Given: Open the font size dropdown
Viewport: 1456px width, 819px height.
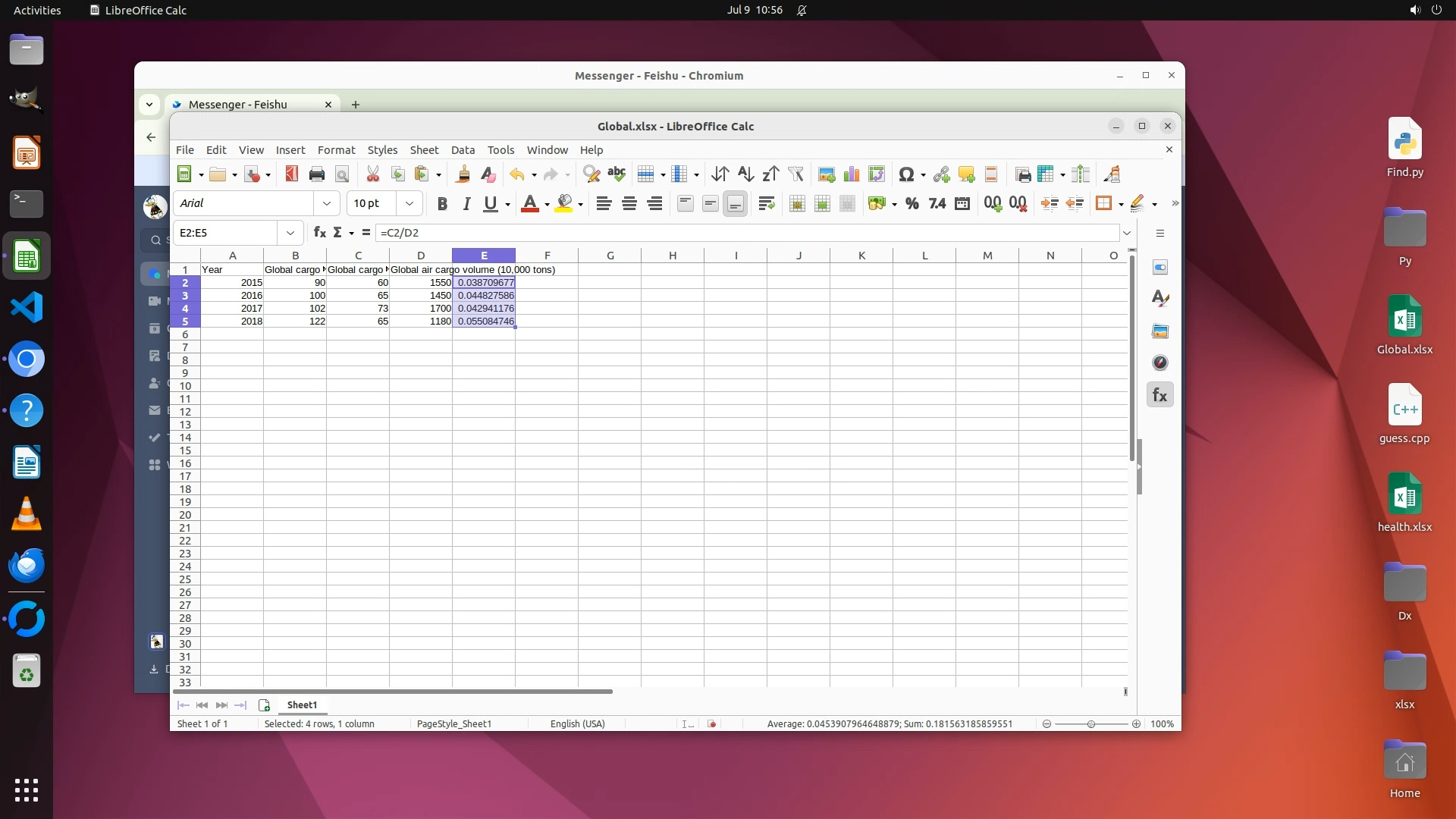Looking at the screenshot, I should pyautogui.click(x=409, y=203).
